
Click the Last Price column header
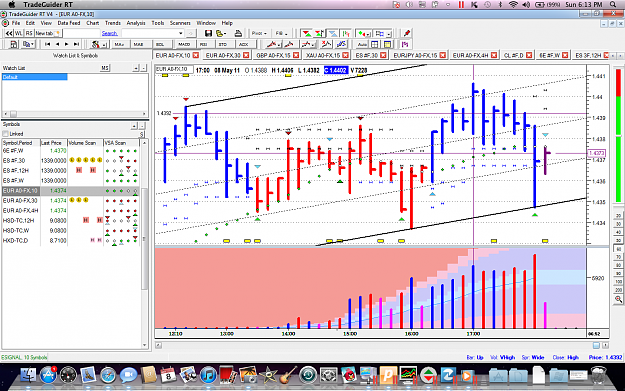(53, 143)
